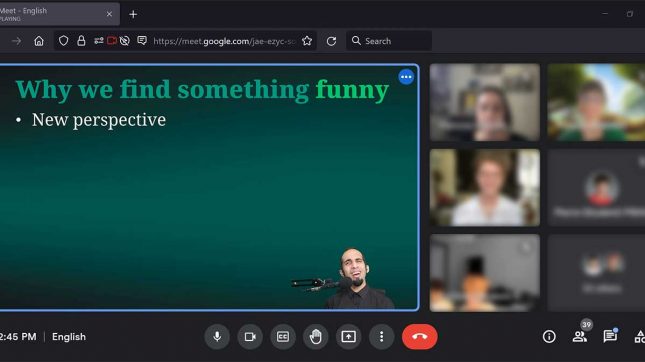Mute the microphone in the call controls
This screenshot has height=362, width=645.
tap(217, 336)
